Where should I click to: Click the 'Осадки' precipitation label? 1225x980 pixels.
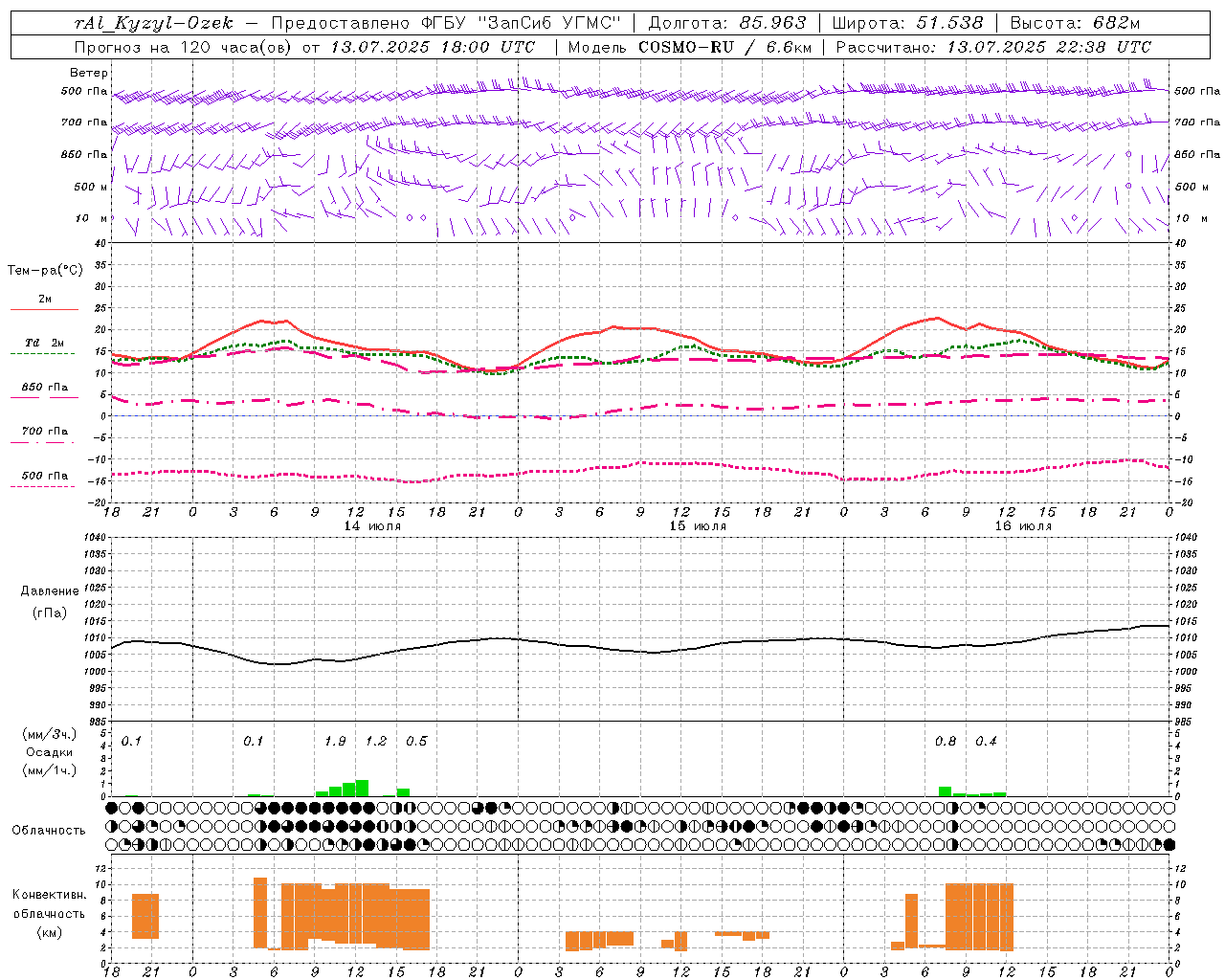point(50,752)
